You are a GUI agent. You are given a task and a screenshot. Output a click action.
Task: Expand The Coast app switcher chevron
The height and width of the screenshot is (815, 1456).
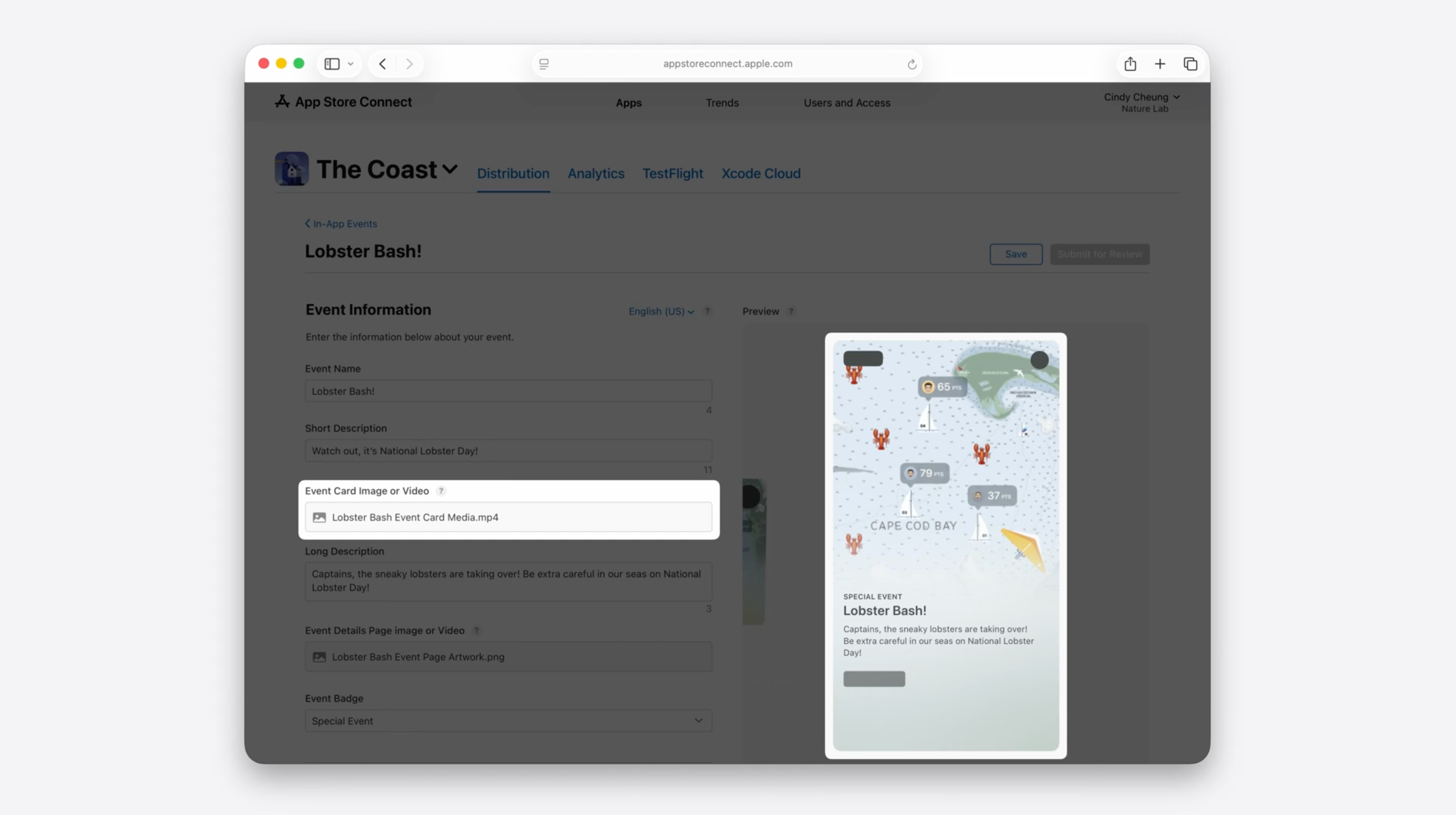point(450,169)
